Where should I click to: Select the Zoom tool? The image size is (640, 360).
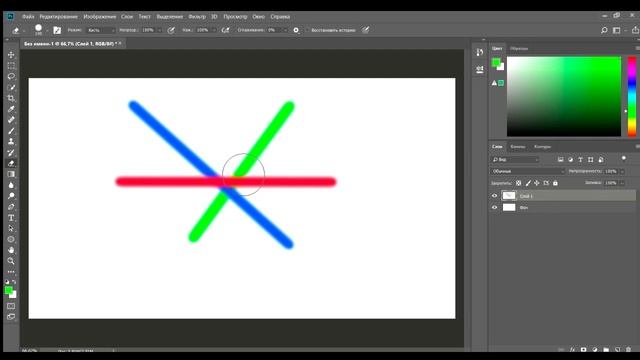pos(11,261)
